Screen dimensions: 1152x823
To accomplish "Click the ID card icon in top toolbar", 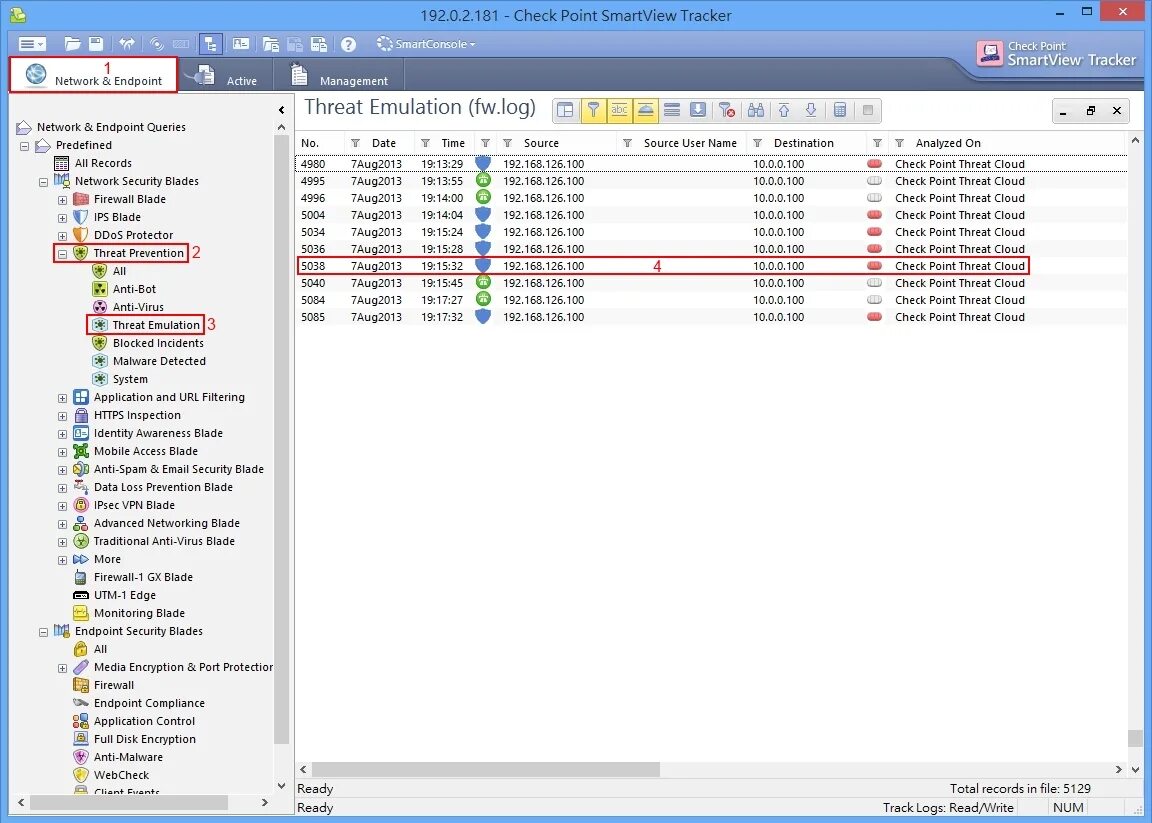I will coord(240,44).
